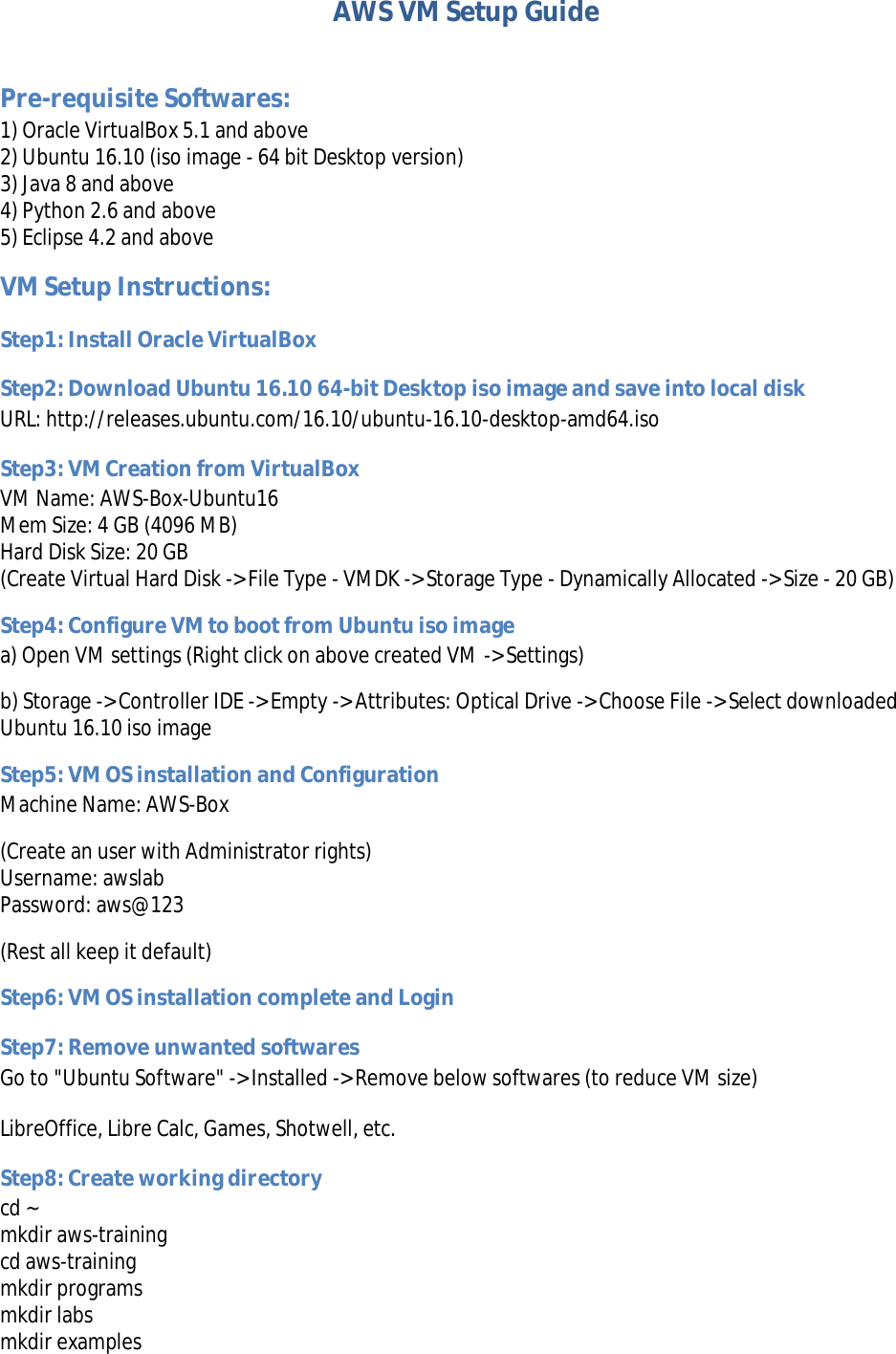This screenshot has width=896, height=1354.
Task: Click the VM Setup Instructions heading
Action: click(x=136, y=287)
